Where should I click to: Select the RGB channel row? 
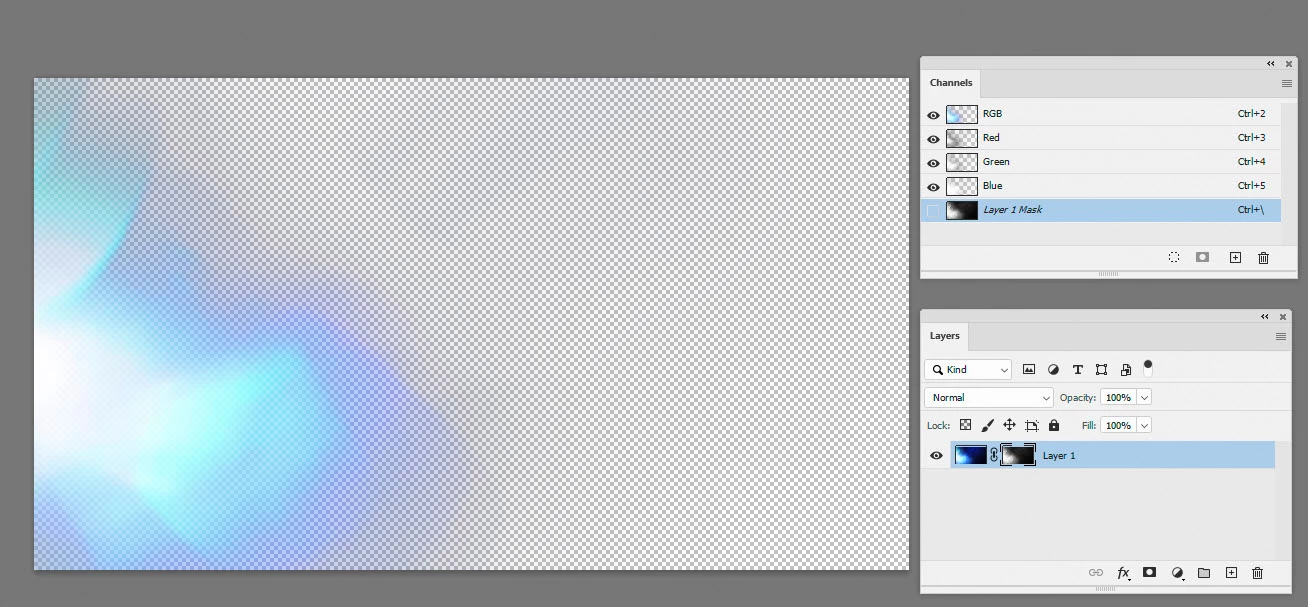[x=1101, y=114]
